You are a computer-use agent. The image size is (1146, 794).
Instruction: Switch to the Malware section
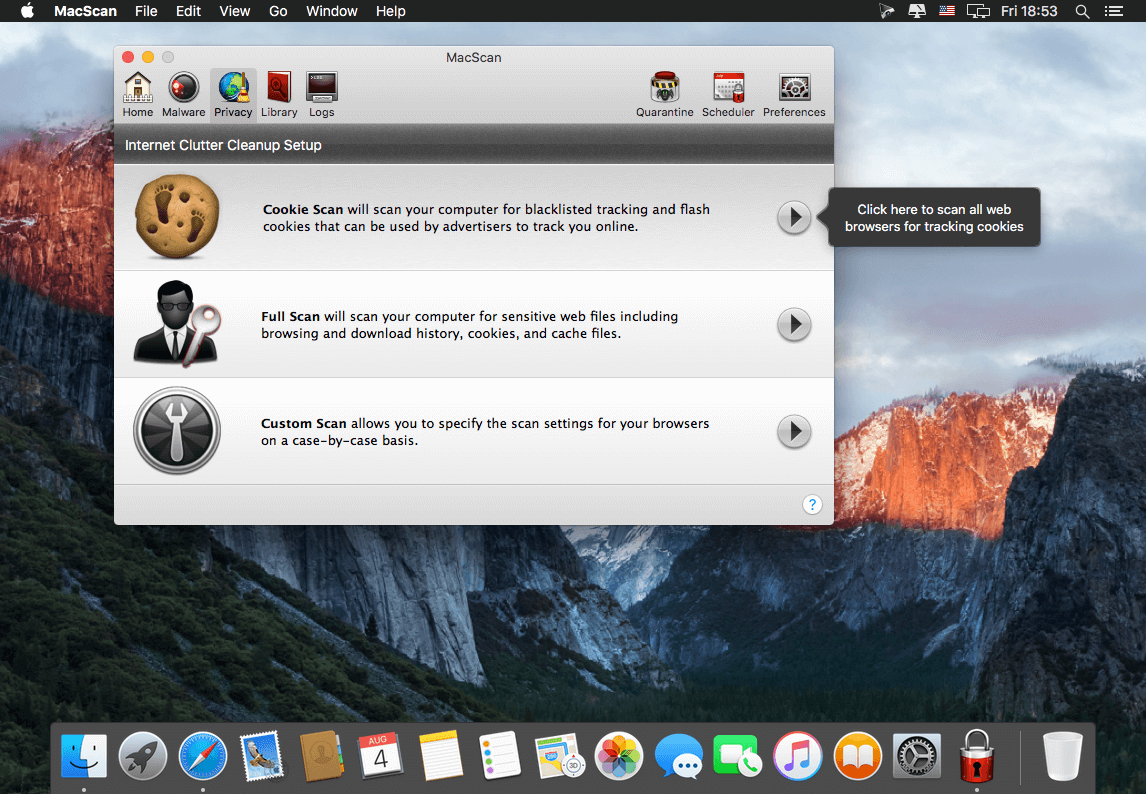coord(183,95)
